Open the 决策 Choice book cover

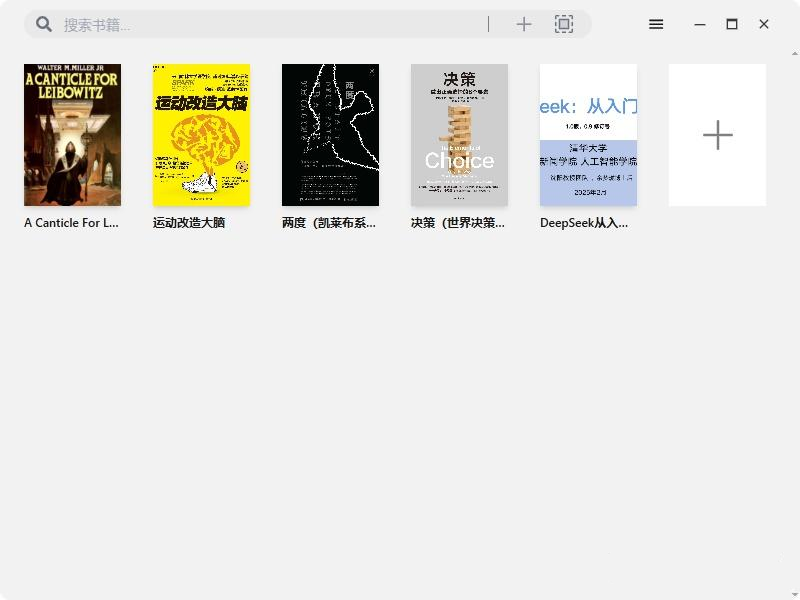click(x=459, y=135)
